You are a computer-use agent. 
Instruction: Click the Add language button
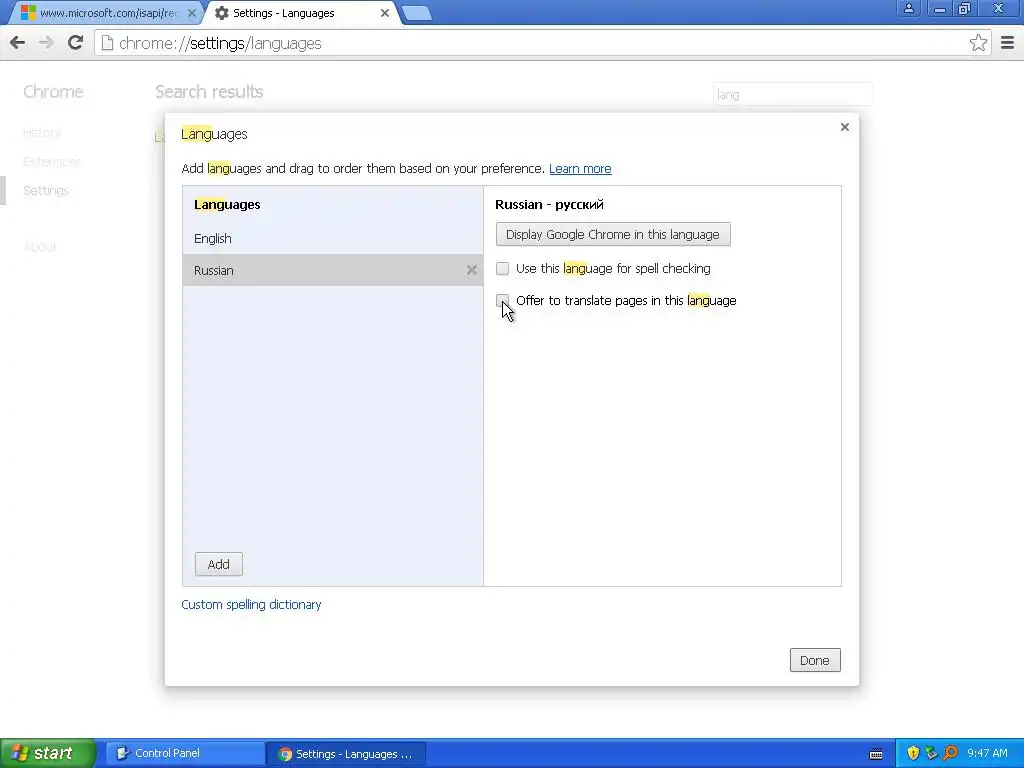click(218, 564)
